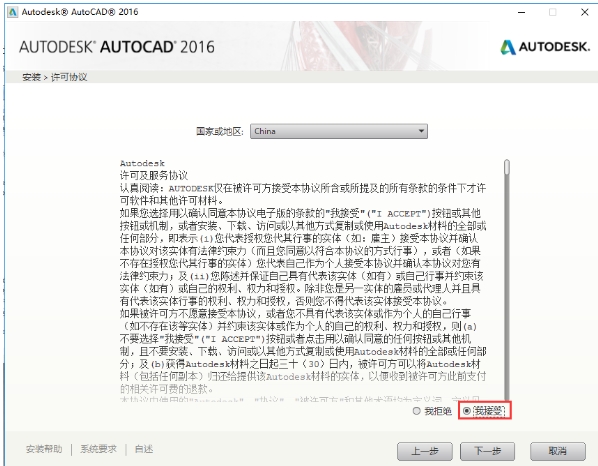Close the AutoCAD 2016 installer window
This screenshot has width=598, height=466.
[584, 12]
